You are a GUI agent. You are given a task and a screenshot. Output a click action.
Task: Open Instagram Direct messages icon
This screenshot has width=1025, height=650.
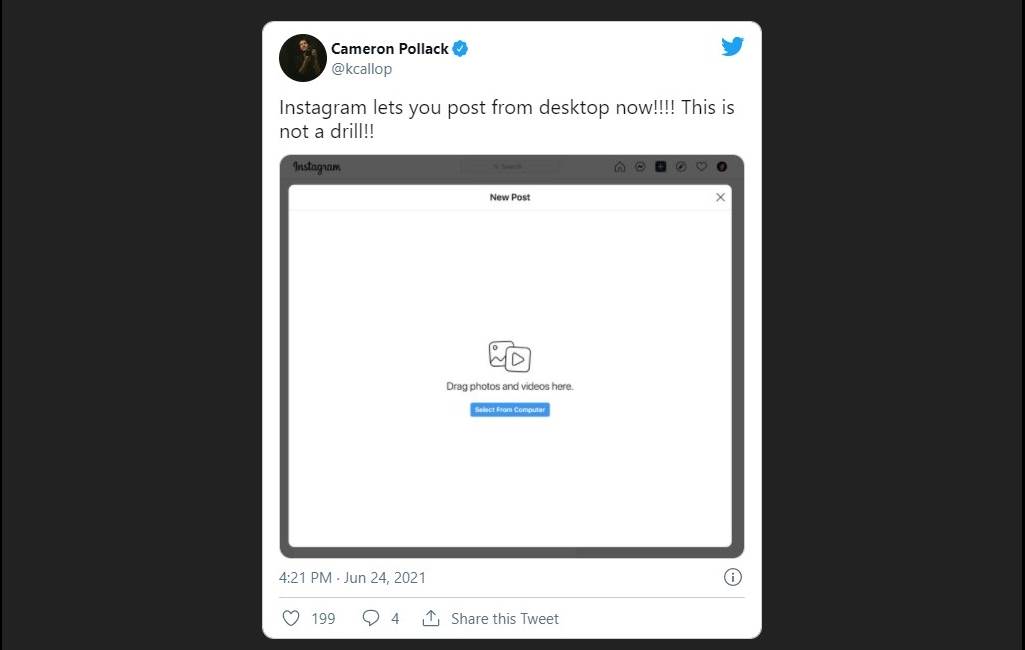pos(640,167)
